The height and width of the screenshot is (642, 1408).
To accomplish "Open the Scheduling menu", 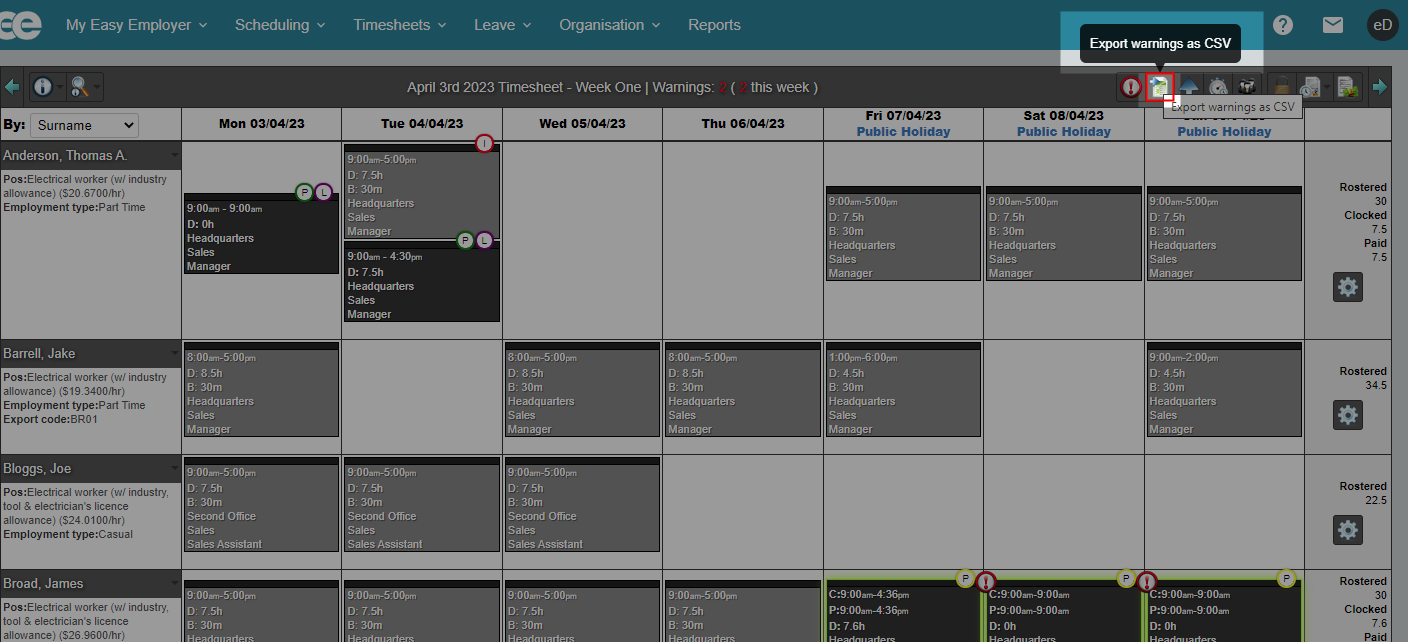I will click(x=280, y=25).
